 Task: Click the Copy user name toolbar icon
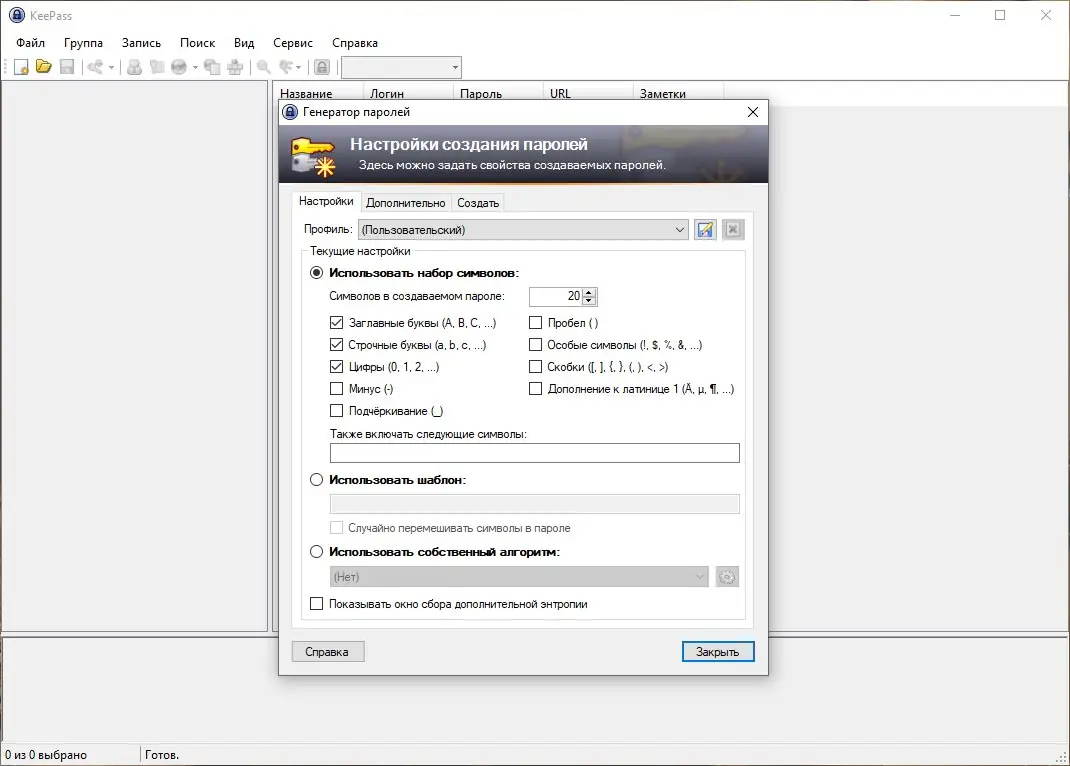(x=134, y=67)
